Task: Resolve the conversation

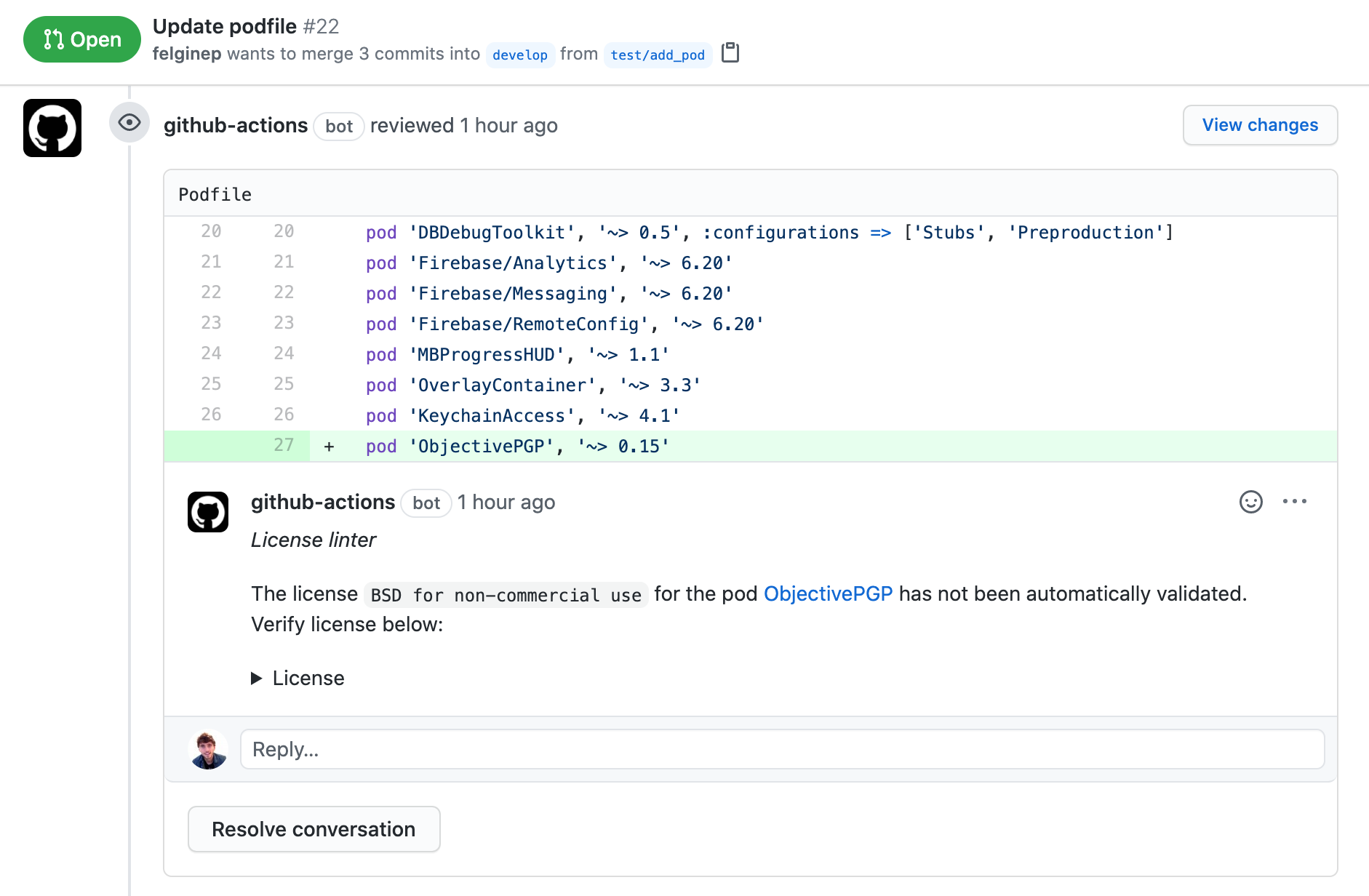Action: (314, 829)
